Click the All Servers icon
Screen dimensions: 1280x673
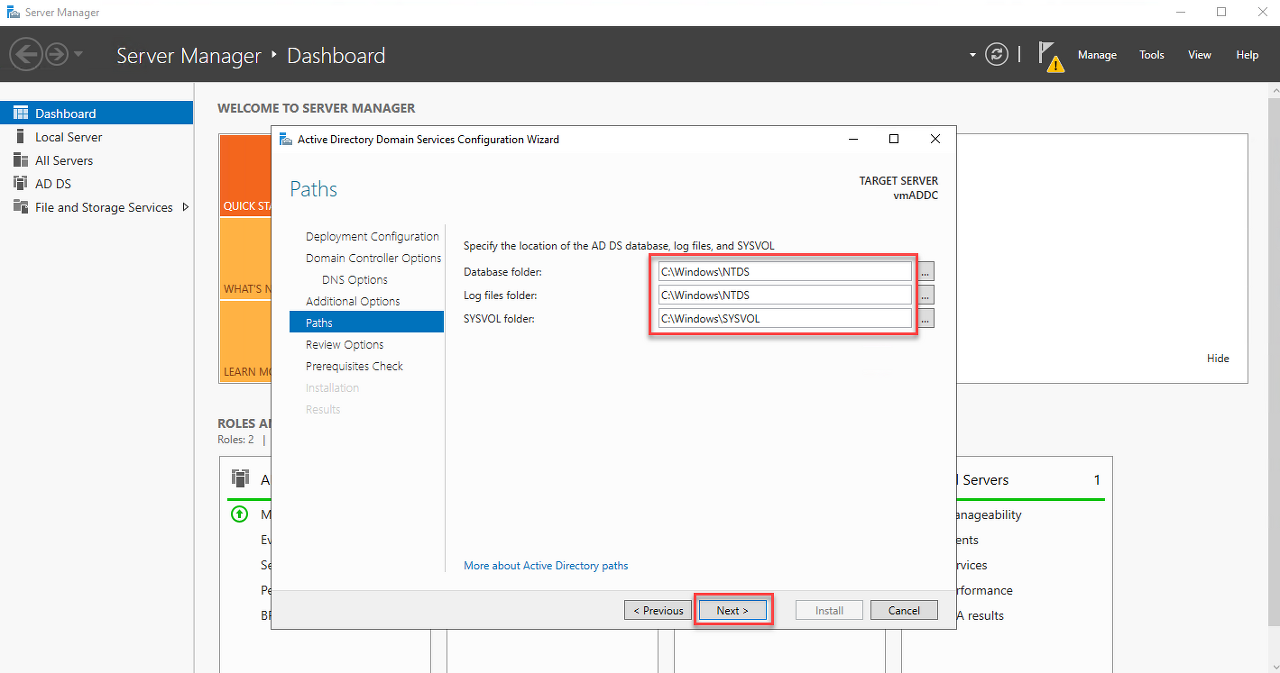click(20, 160)
